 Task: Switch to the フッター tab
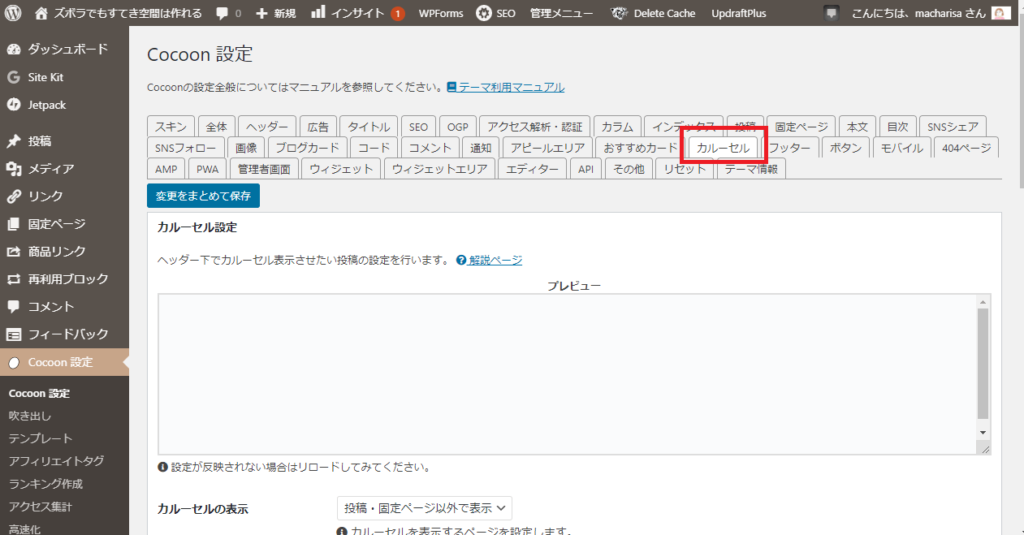coord(790,148)
